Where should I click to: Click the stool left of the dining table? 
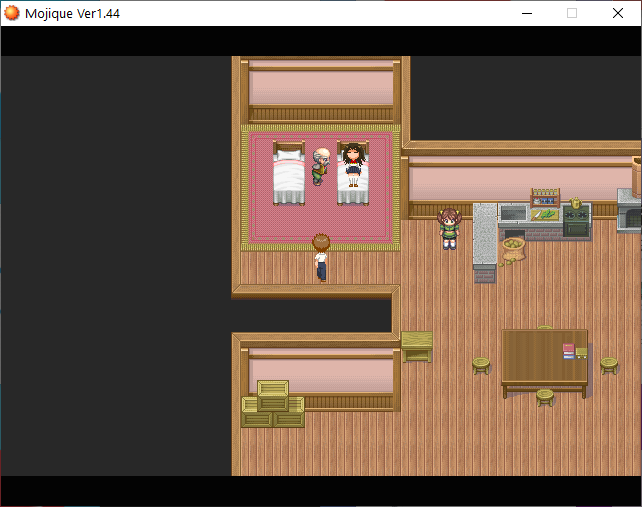[481, 364]
